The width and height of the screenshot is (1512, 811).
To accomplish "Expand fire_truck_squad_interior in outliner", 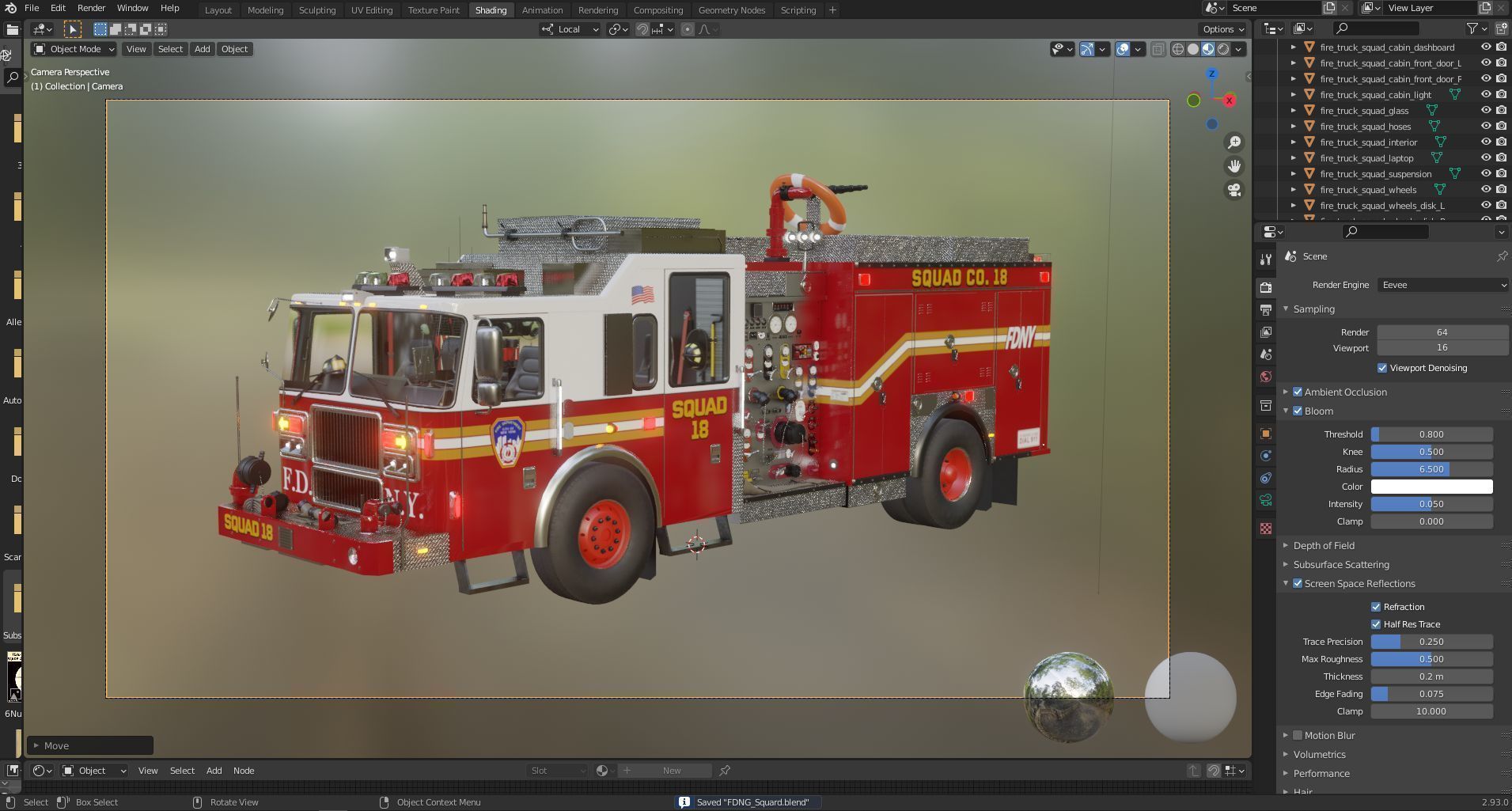I will [x=1294, y=142].
